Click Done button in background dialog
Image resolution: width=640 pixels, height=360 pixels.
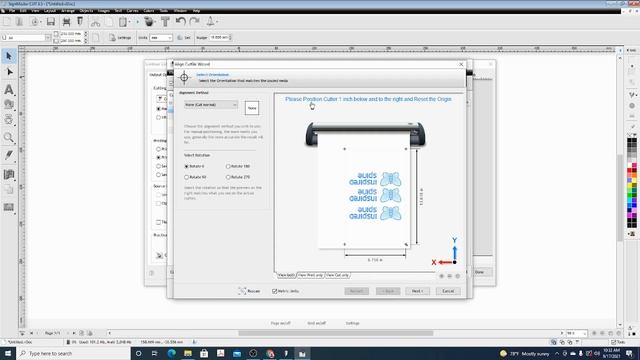coord(479,272)
